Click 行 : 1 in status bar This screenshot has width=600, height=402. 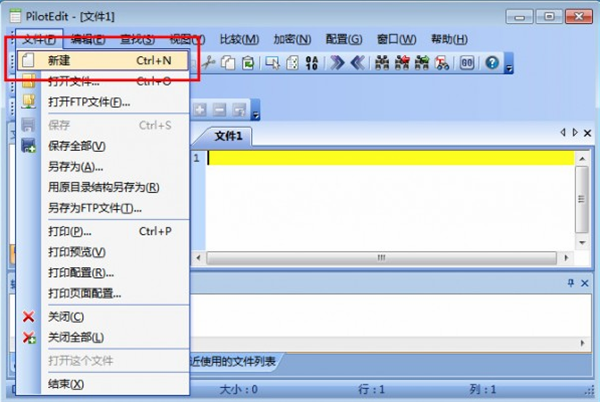(371, 389)
